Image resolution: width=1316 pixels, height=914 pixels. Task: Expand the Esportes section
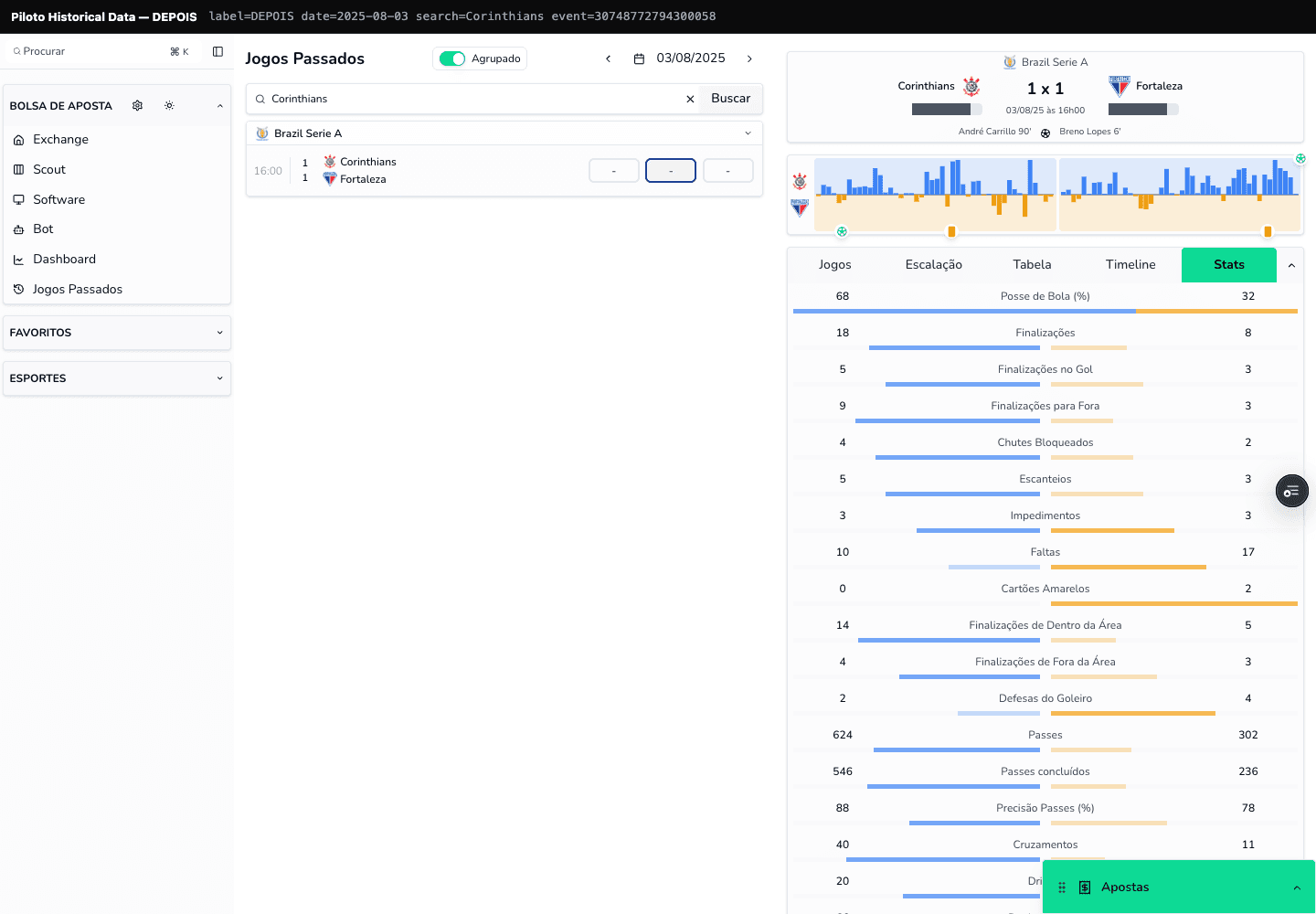(x=220, y=378)
